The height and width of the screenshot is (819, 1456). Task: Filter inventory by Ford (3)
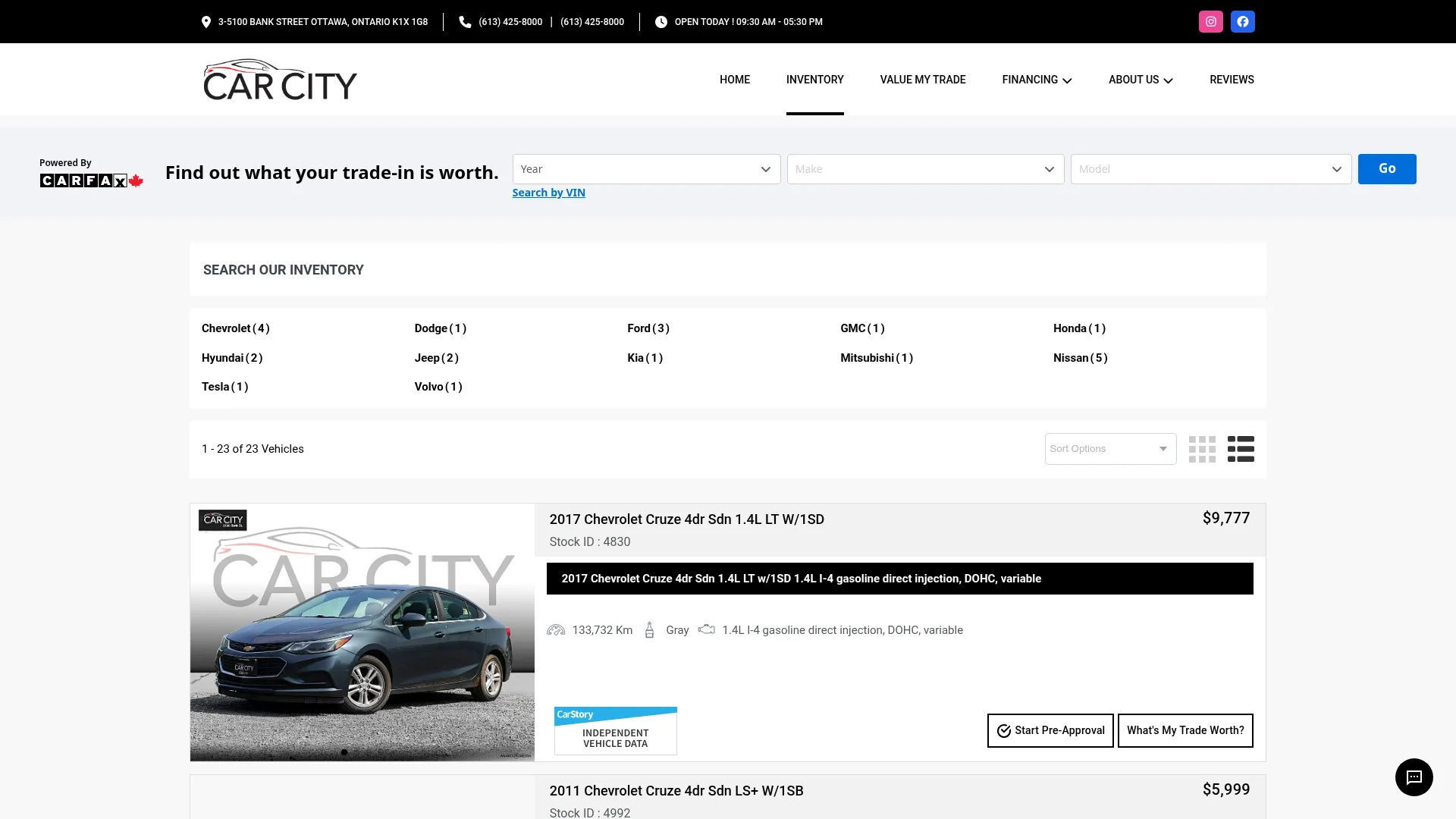click(x=648, y=328)
